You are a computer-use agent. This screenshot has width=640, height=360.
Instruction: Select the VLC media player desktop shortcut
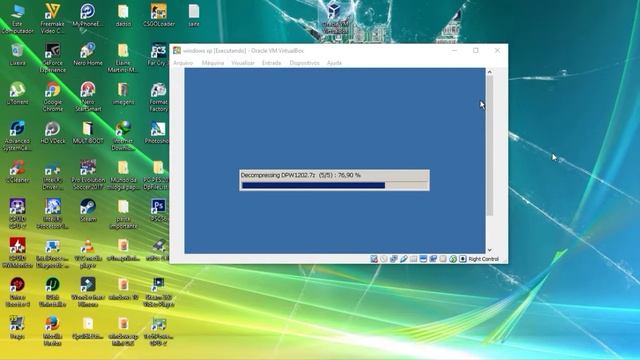tap(88, 253)
